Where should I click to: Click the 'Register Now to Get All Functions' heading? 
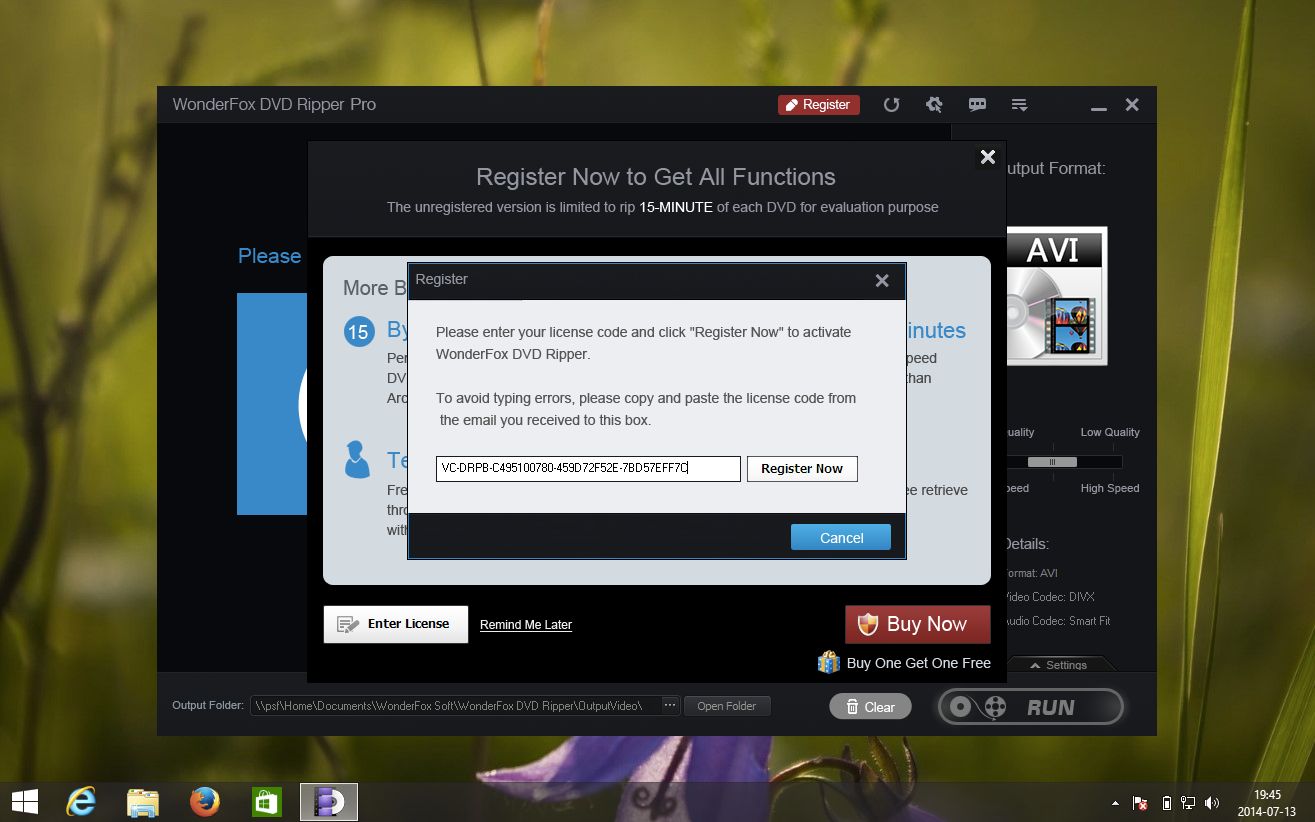point(656,177)
